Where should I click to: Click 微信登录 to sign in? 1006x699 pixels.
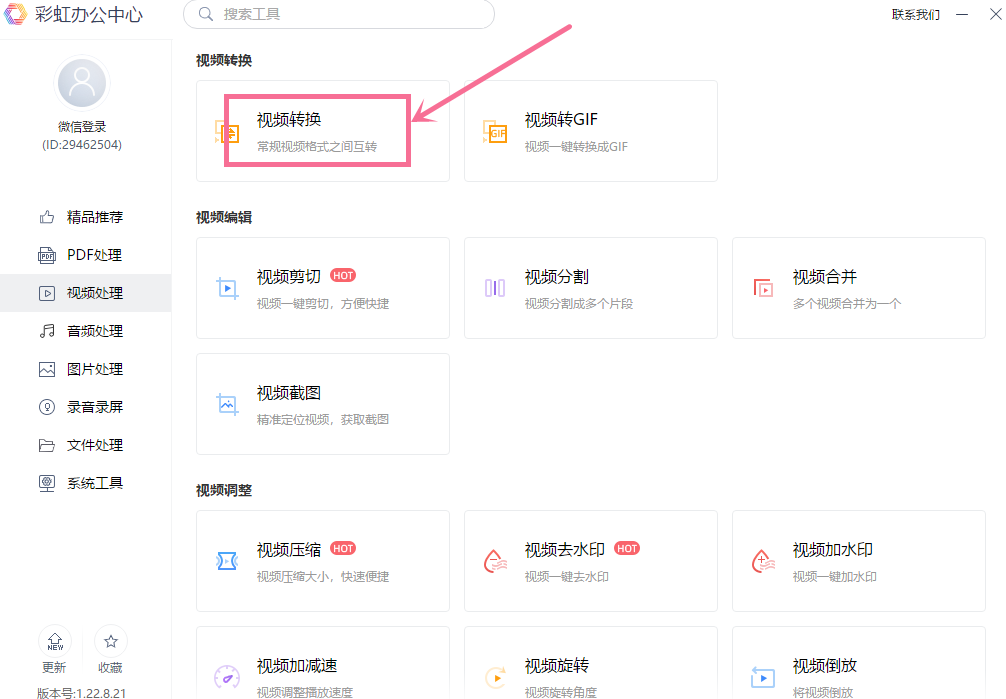point(82,127)
